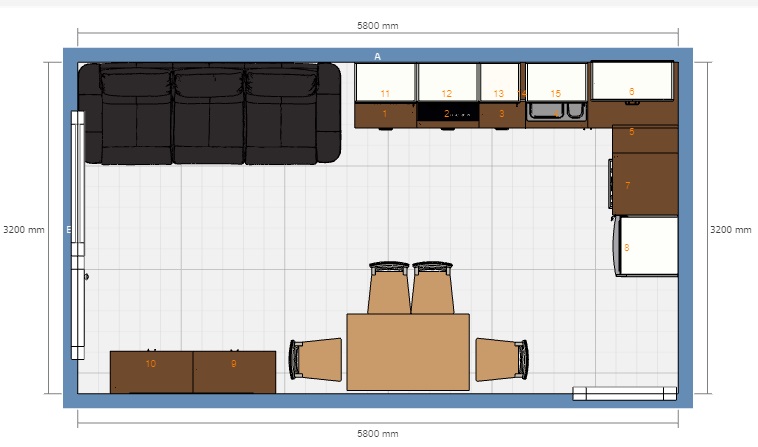
Task: Select the top 5800 mm dimension
Action: pos(378,26)
